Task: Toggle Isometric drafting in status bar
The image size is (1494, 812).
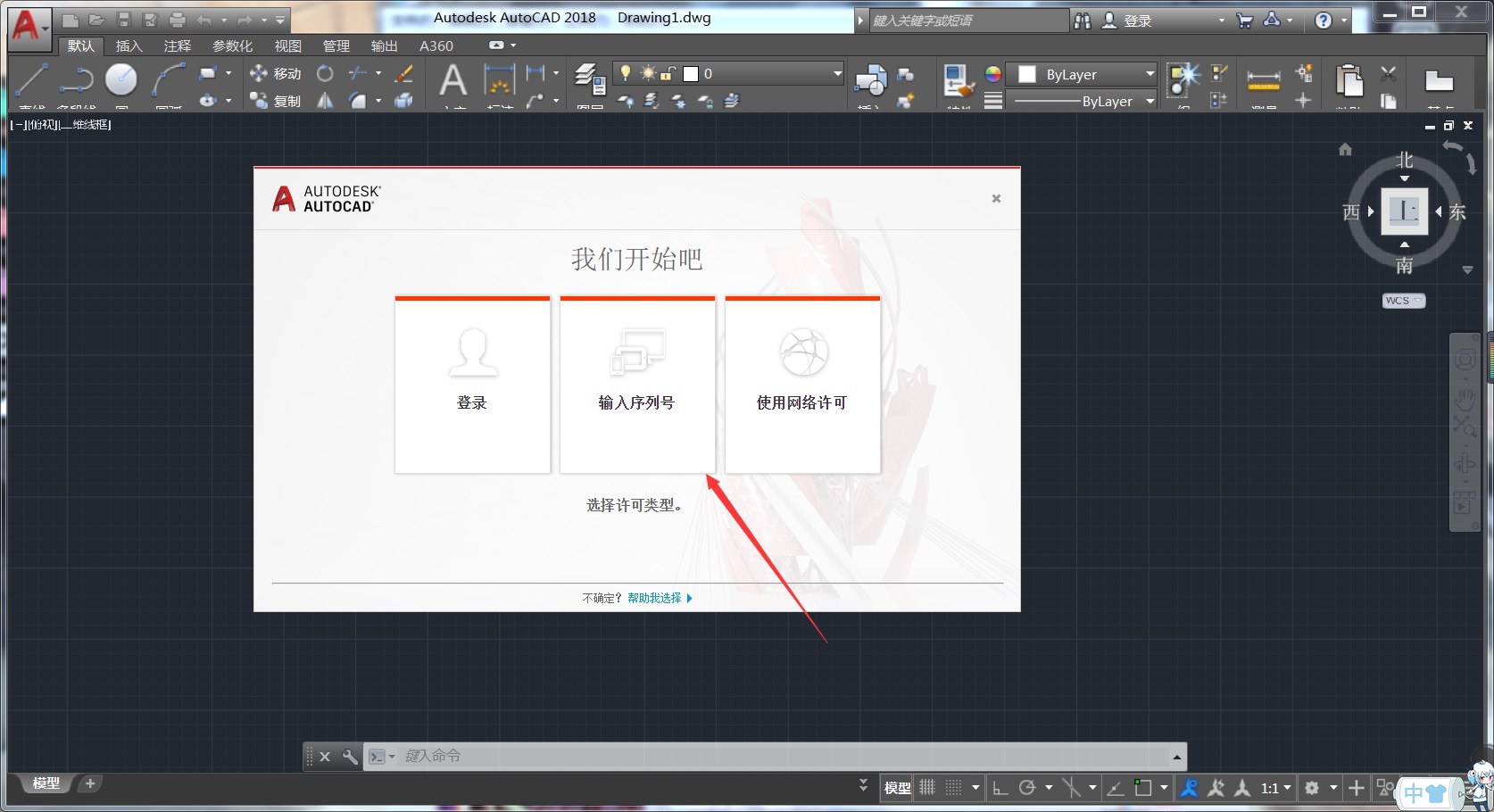Action: point(1071,788)
